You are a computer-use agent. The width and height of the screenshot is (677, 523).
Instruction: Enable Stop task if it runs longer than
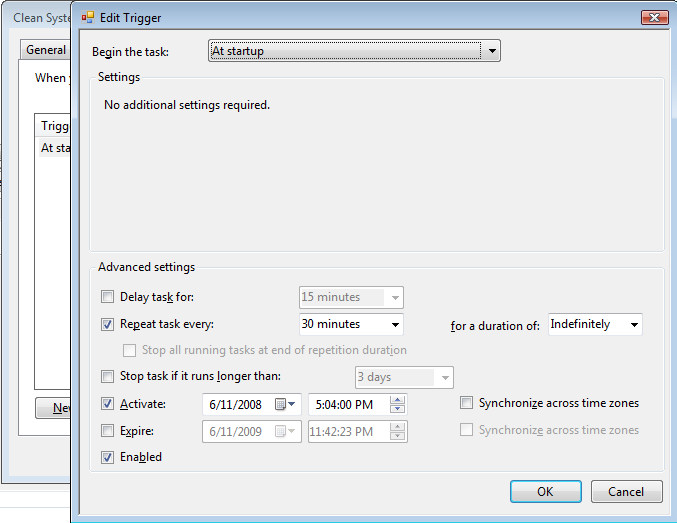pyautogui.click(x=108, y=377)
